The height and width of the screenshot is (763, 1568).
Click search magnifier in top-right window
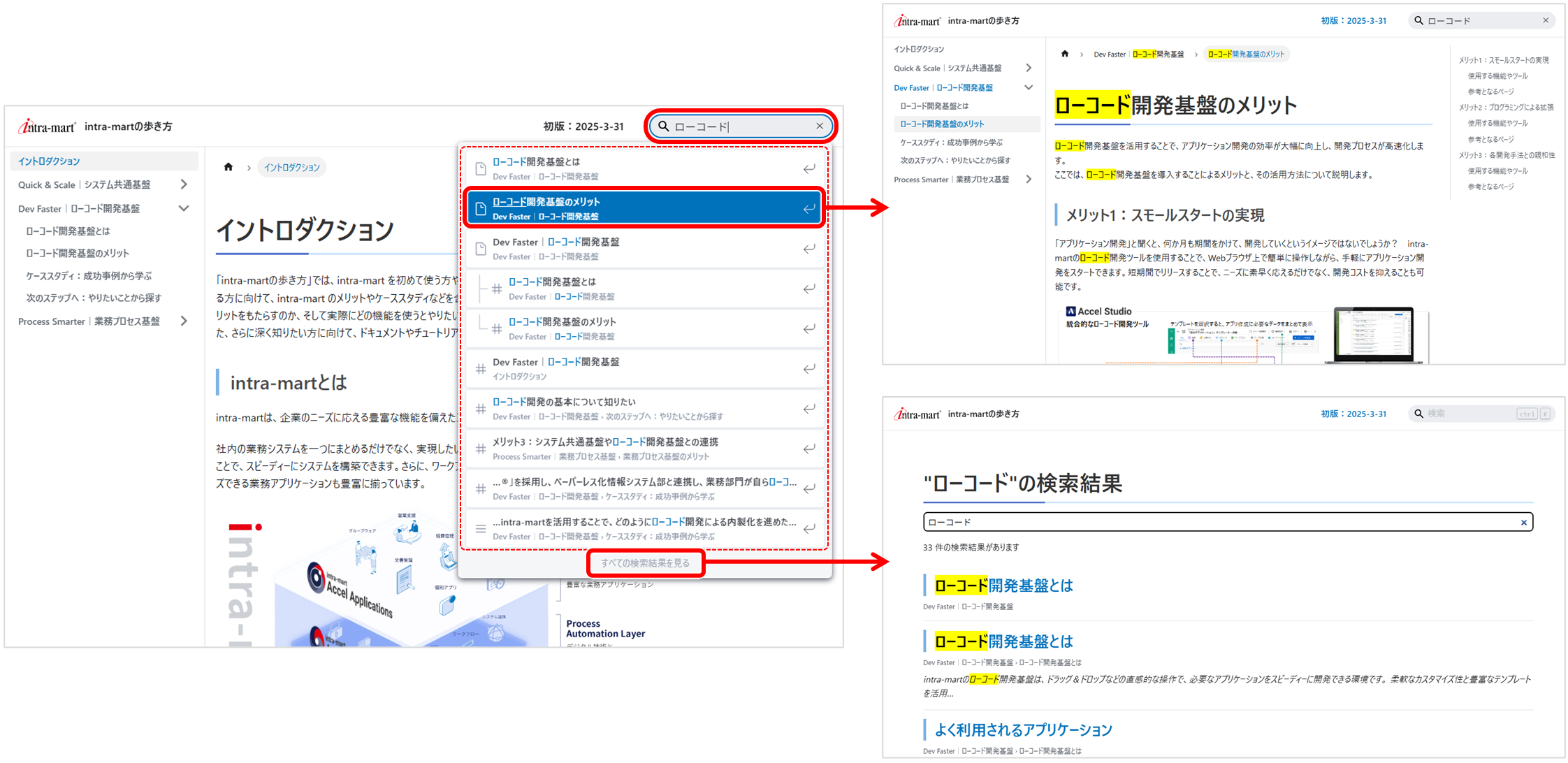point(1418,21)
